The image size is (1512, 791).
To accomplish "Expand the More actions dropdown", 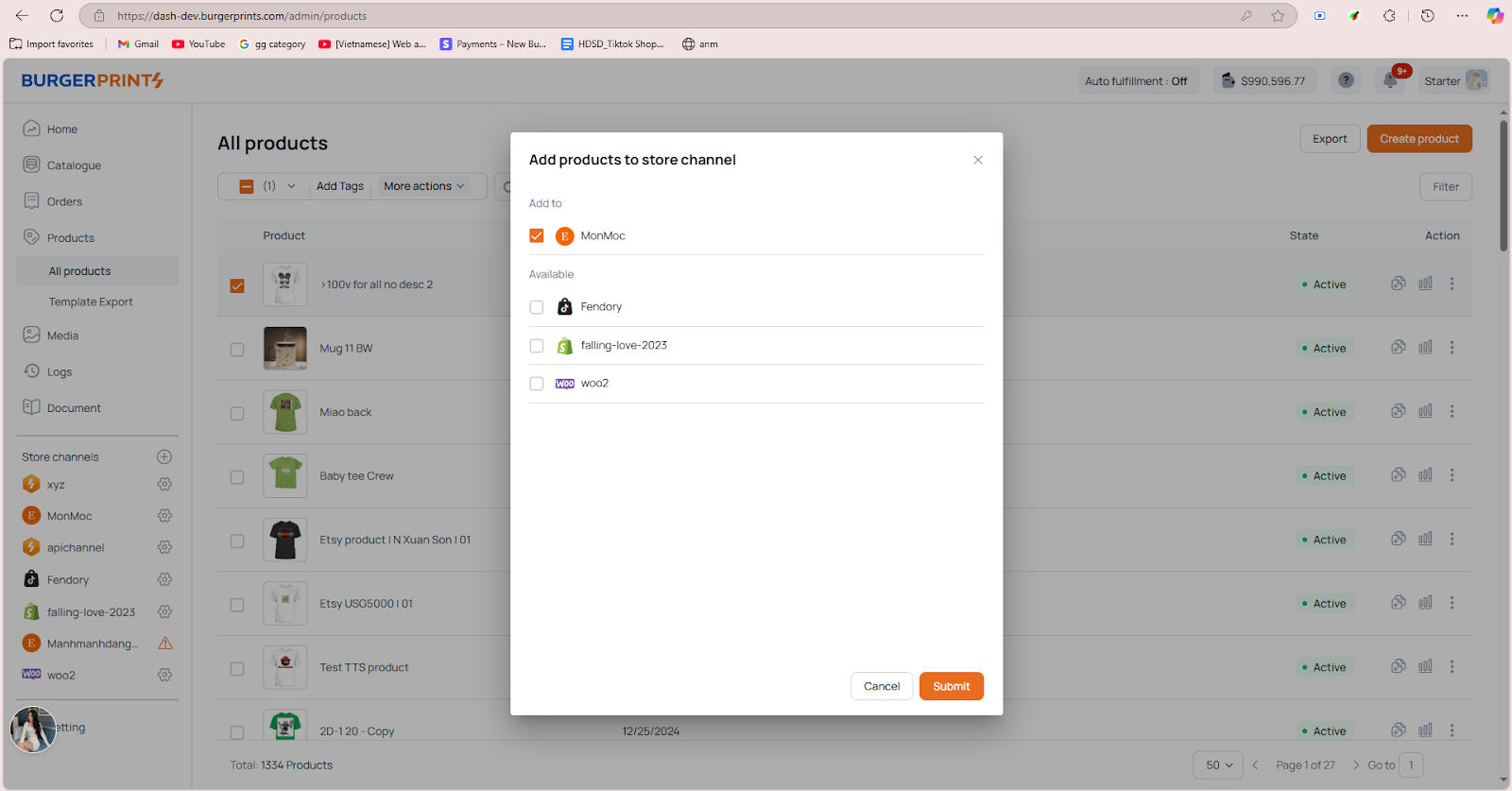I will pos(424,186).
